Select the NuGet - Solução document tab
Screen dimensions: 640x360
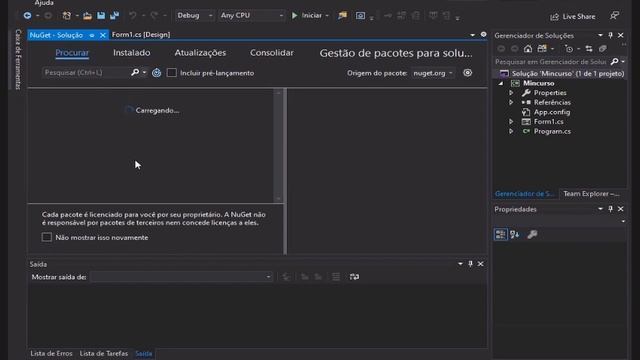tap(56, 35)
